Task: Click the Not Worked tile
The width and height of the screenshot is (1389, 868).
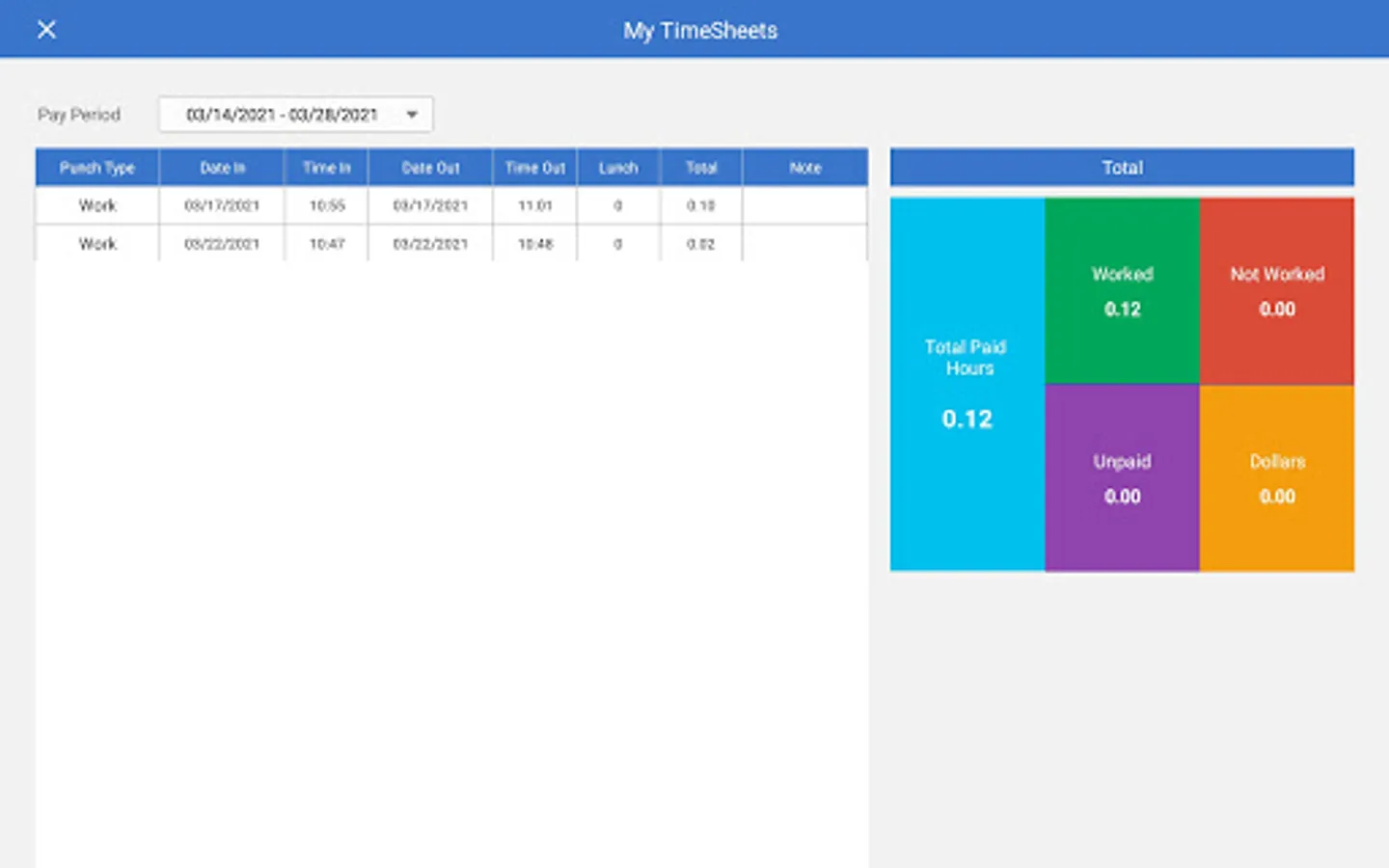Action: pos(1277,289)
